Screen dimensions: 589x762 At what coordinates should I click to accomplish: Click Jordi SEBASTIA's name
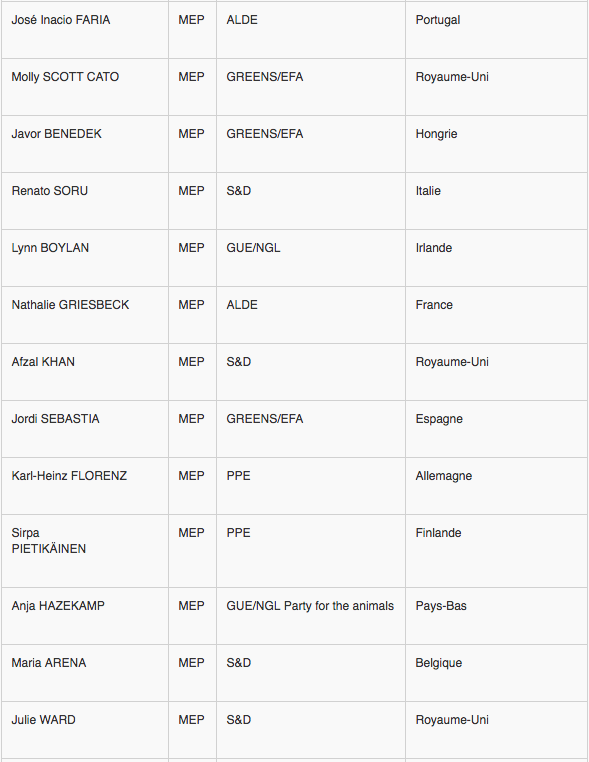[x=55, y=418]
